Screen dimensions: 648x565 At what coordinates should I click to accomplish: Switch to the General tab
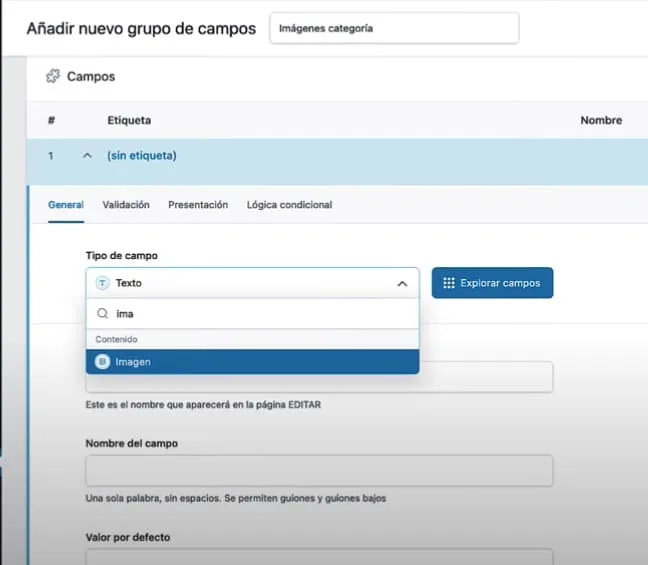[66, 205]
